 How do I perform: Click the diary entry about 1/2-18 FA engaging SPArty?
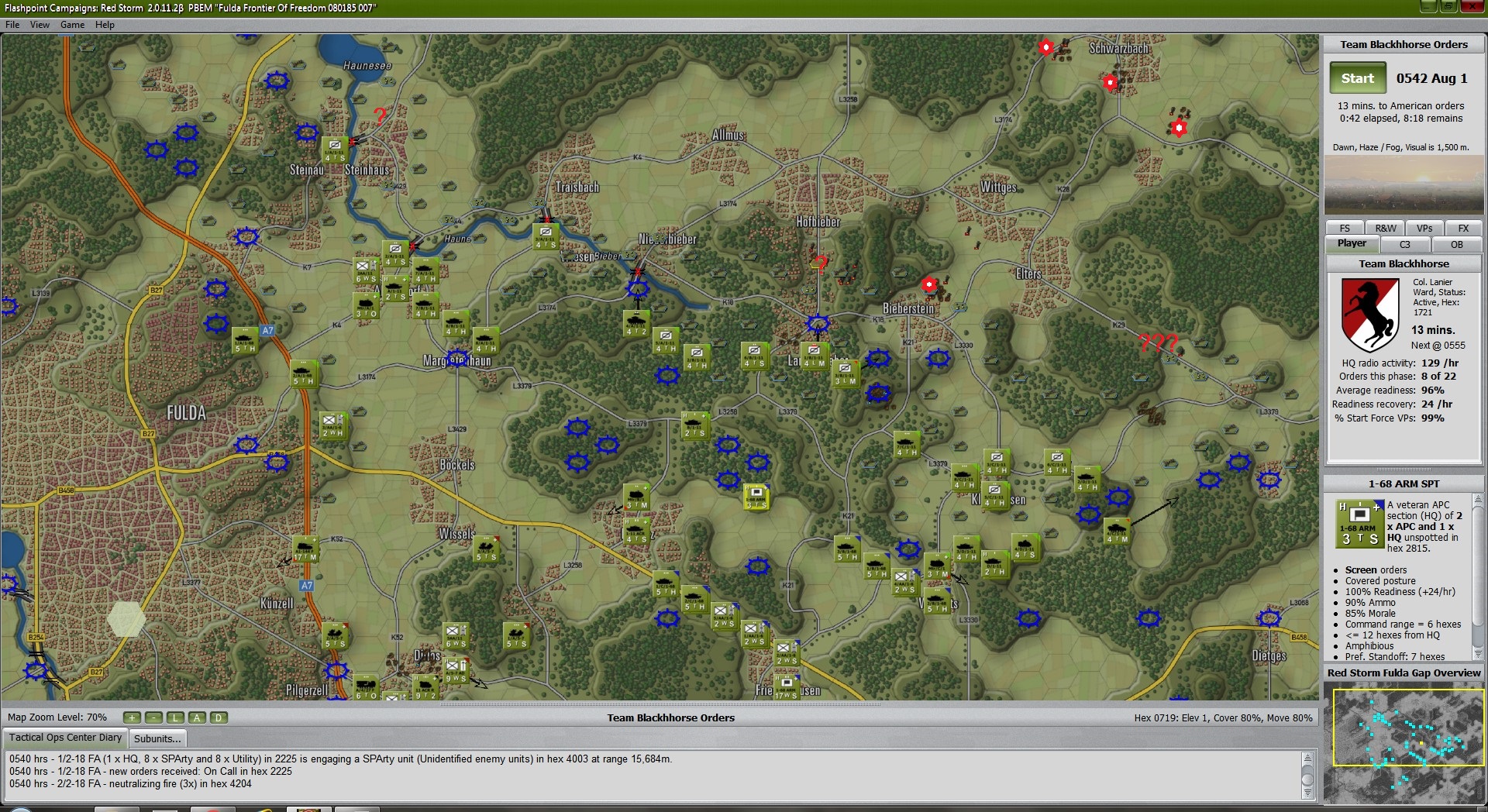click(x=341, y=759)
